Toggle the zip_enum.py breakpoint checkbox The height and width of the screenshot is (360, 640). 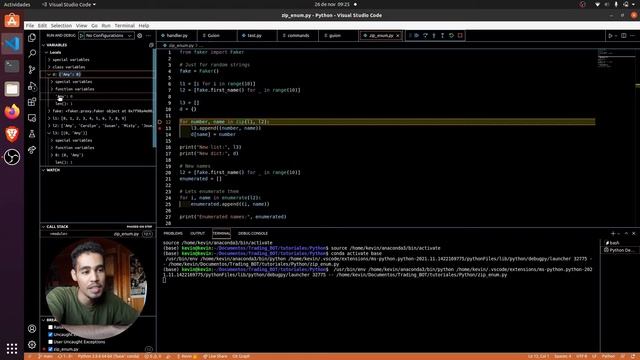click(51, 349)
